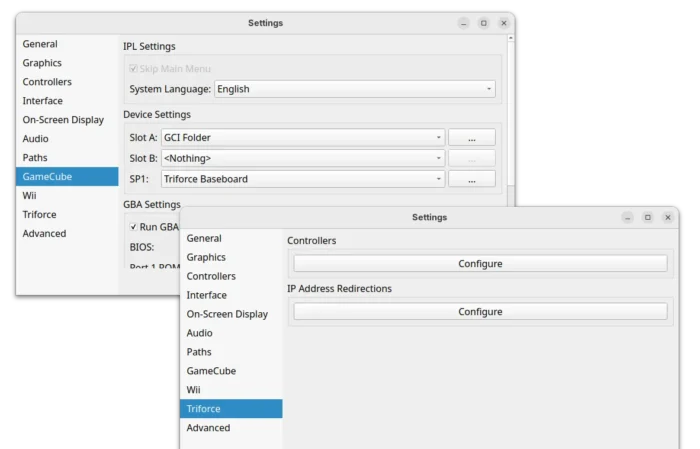This screenshot has height=449, width=700.
Task: Click Configure under IP Address Redirections
Action: click(480, 312)
